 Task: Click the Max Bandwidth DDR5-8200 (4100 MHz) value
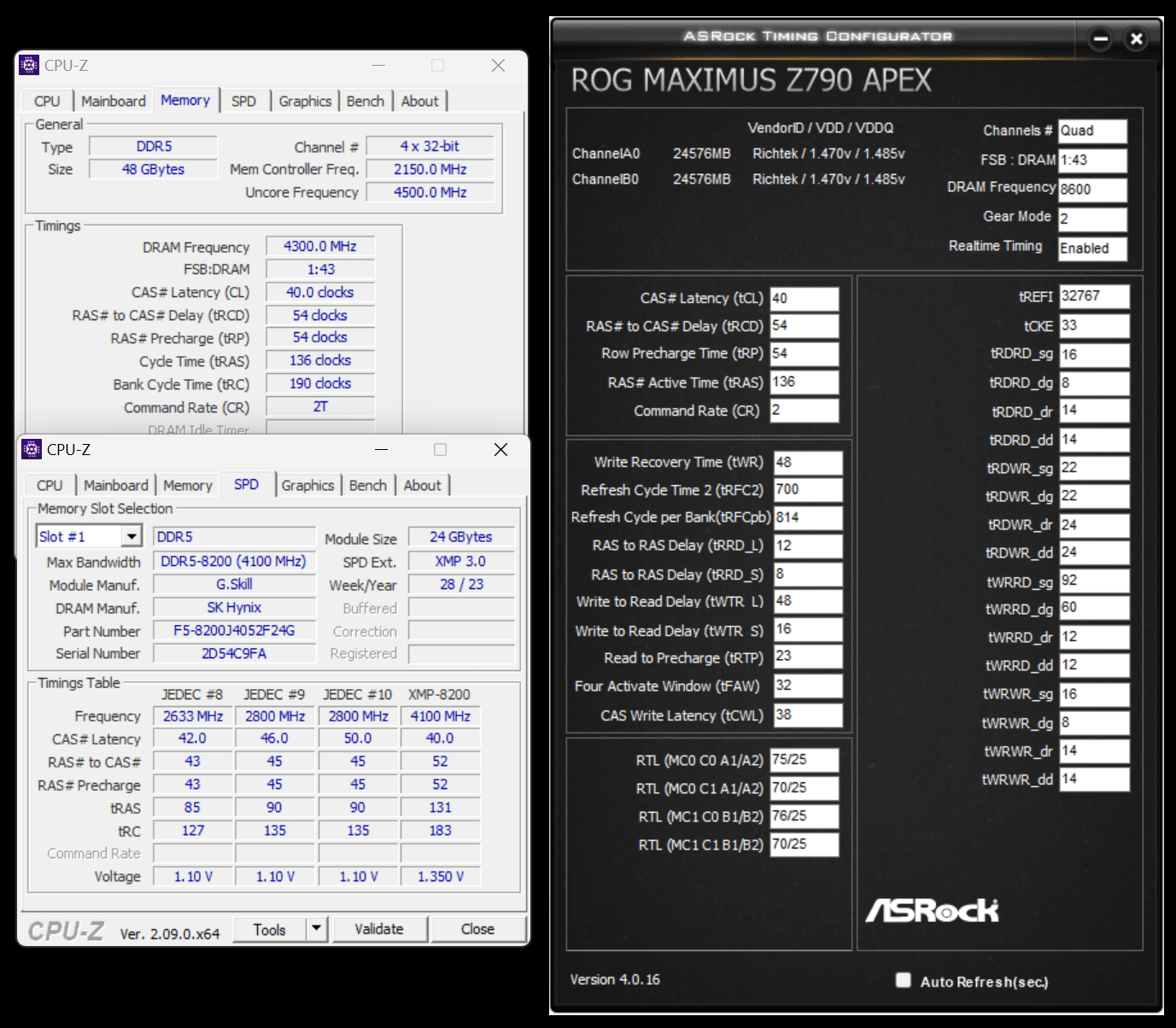[x=234, y=561]
